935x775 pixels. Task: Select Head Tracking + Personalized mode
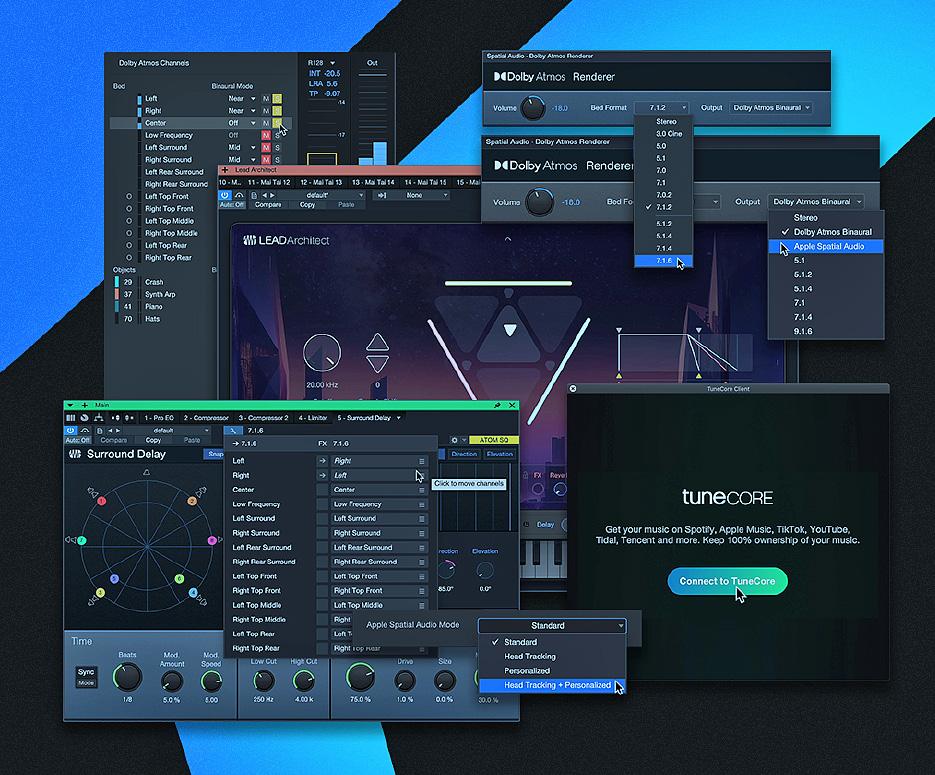tap(552, 685)
